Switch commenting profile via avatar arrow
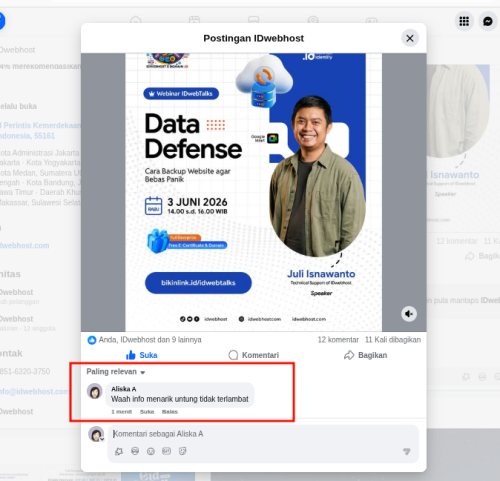The height and width of the screenshot is (481, 500). (102, 439)
